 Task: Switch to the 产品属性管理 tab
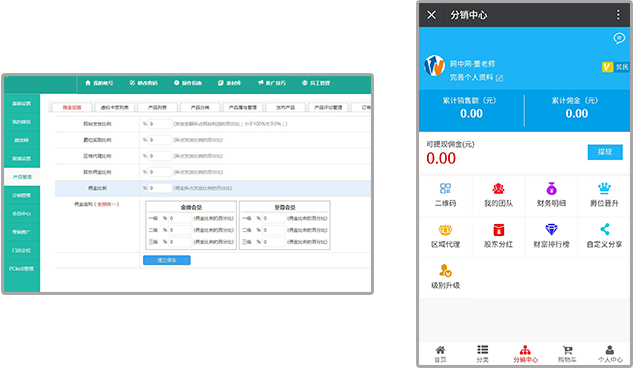tap(243, 107)
